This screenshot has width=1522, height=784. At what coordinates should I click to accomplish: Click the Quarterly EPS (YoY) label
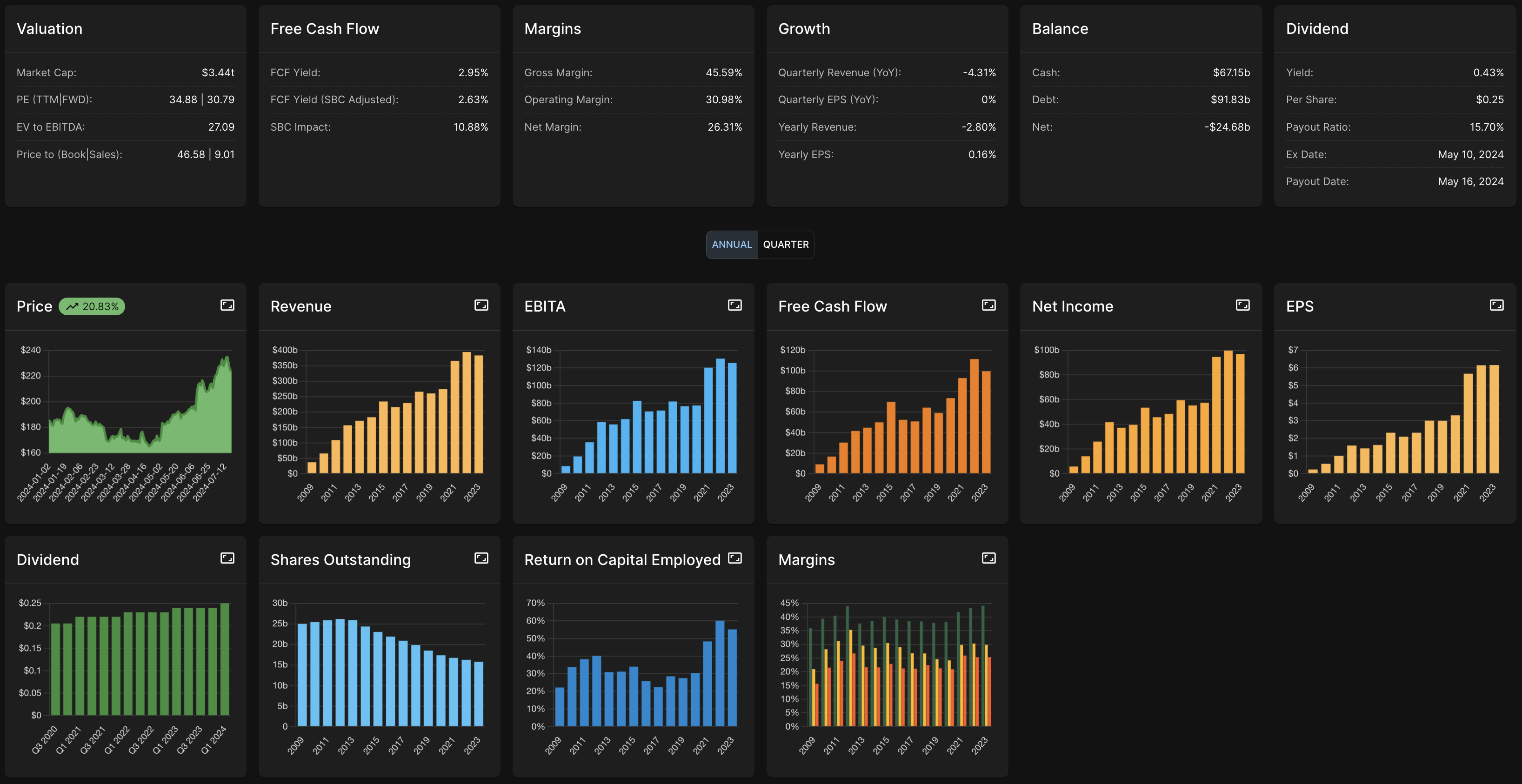(828, 100)
